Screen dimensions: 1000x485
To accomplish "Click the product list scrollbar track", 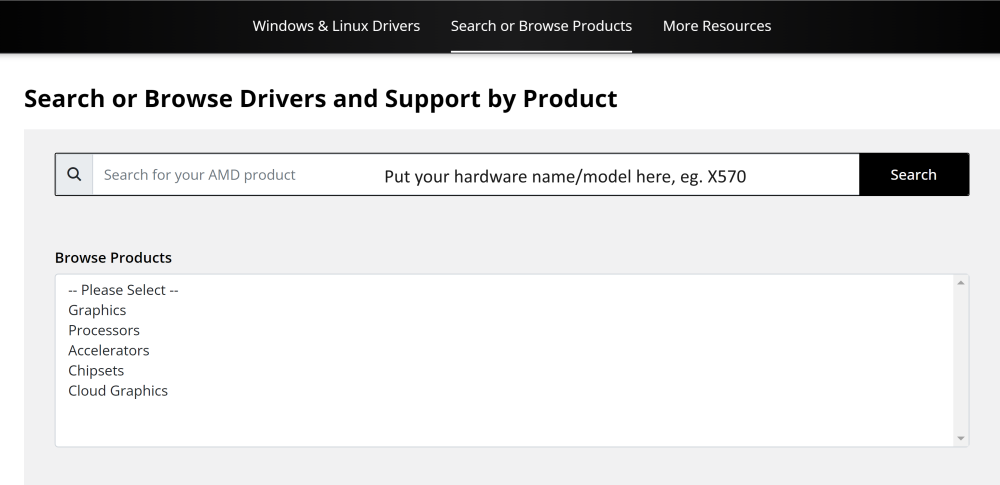I will point(962,360).
